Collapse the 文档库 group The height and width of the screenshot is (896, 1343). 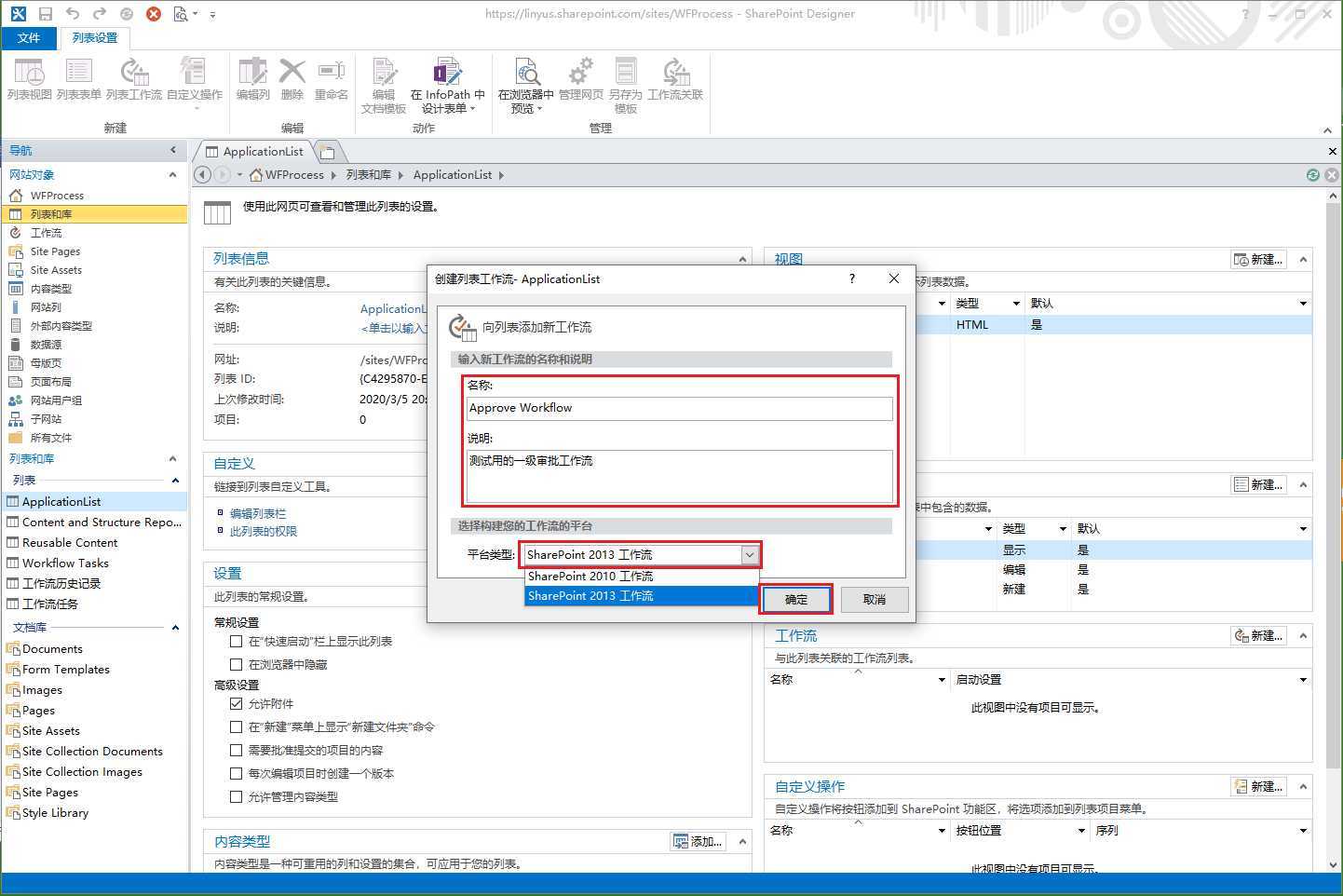click(175, 627)
